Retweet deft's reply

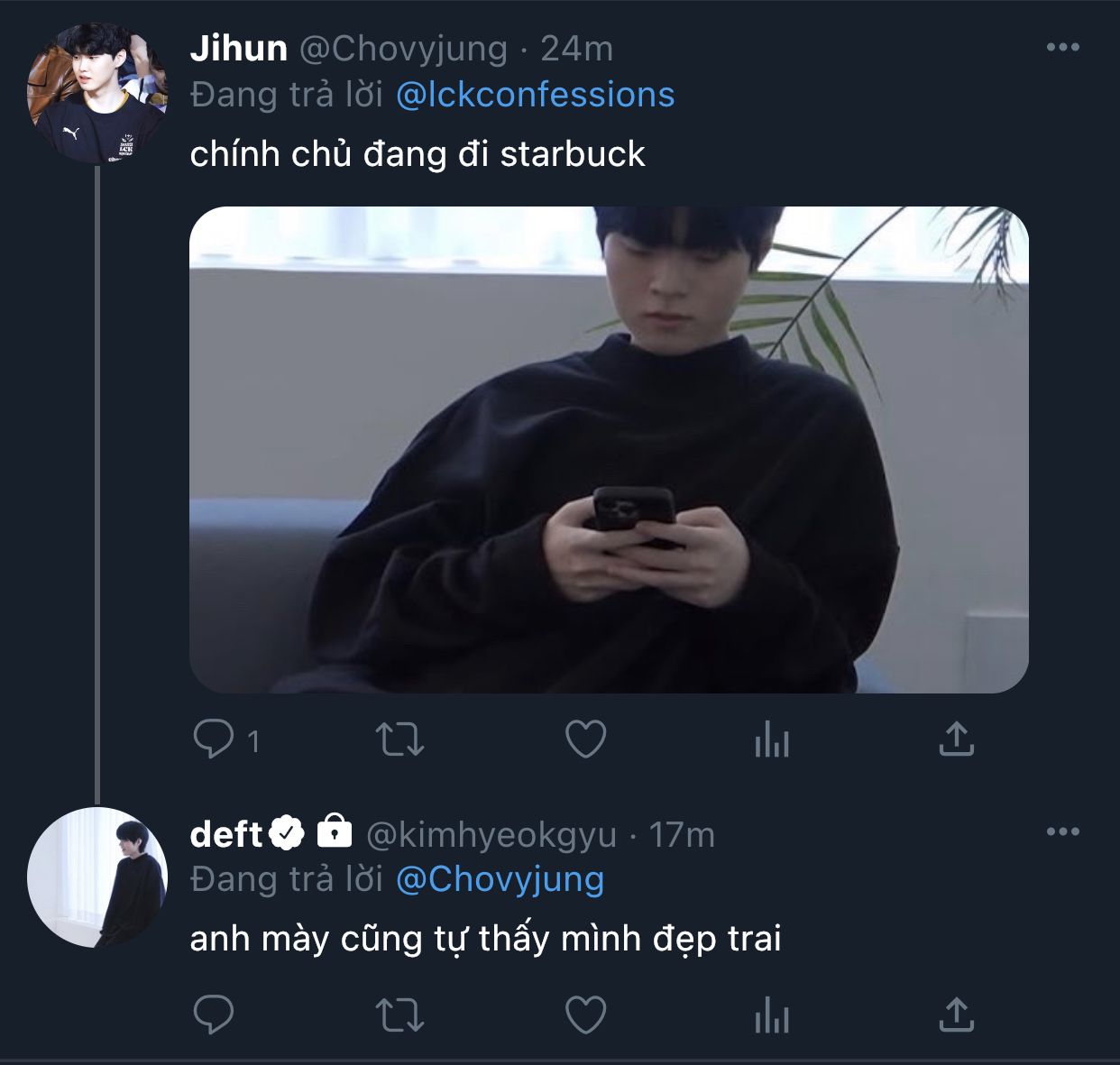[x=399, y=1015]
